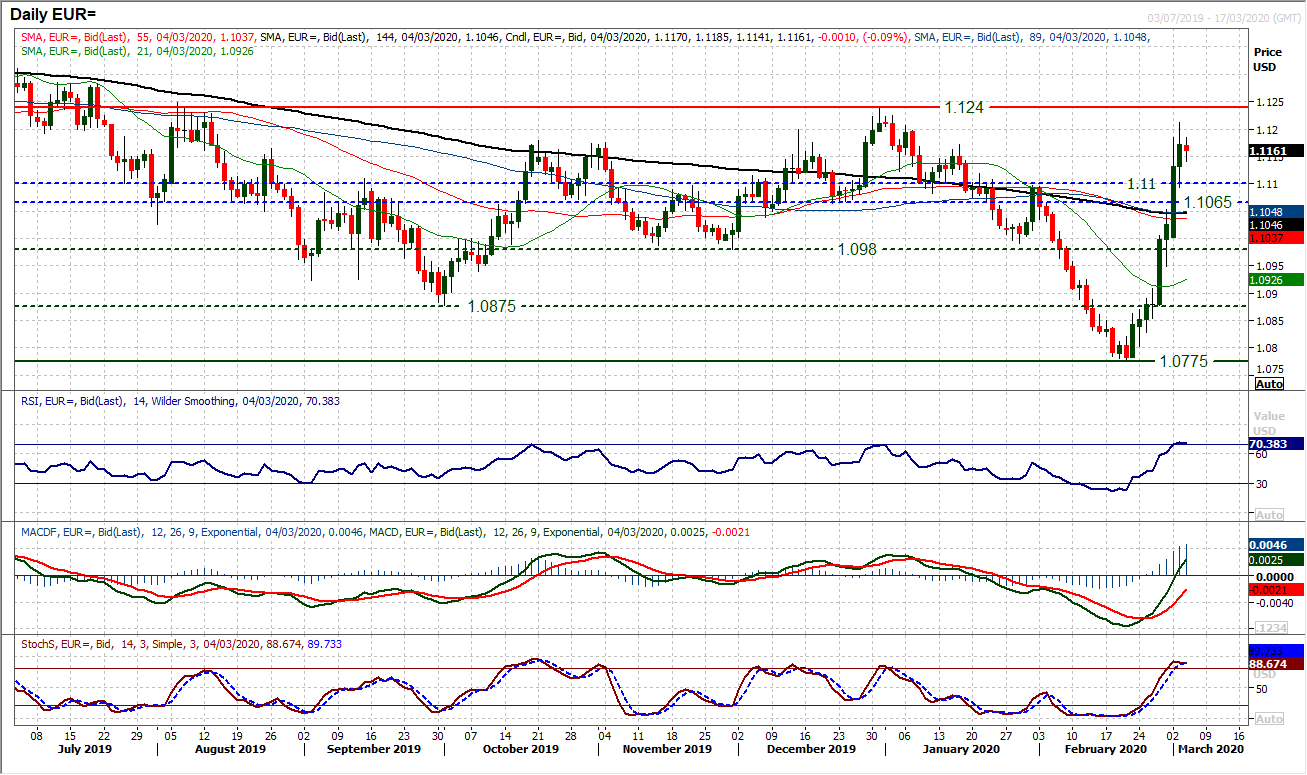1307x775 pixels.
Task: Click the Auto scale button on the RSI panel
Action: (x=1268, y=514)
